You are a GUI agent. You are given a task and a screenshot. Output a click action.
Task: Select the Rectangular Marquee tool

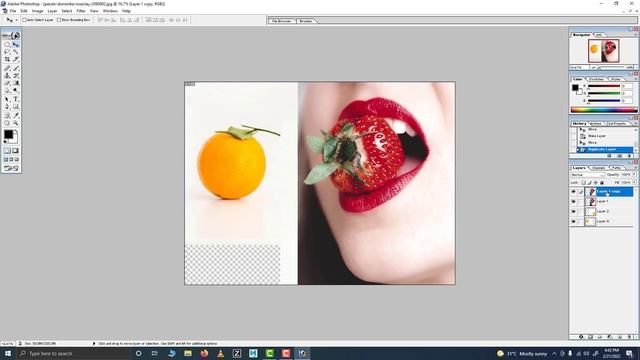point(7,44)
